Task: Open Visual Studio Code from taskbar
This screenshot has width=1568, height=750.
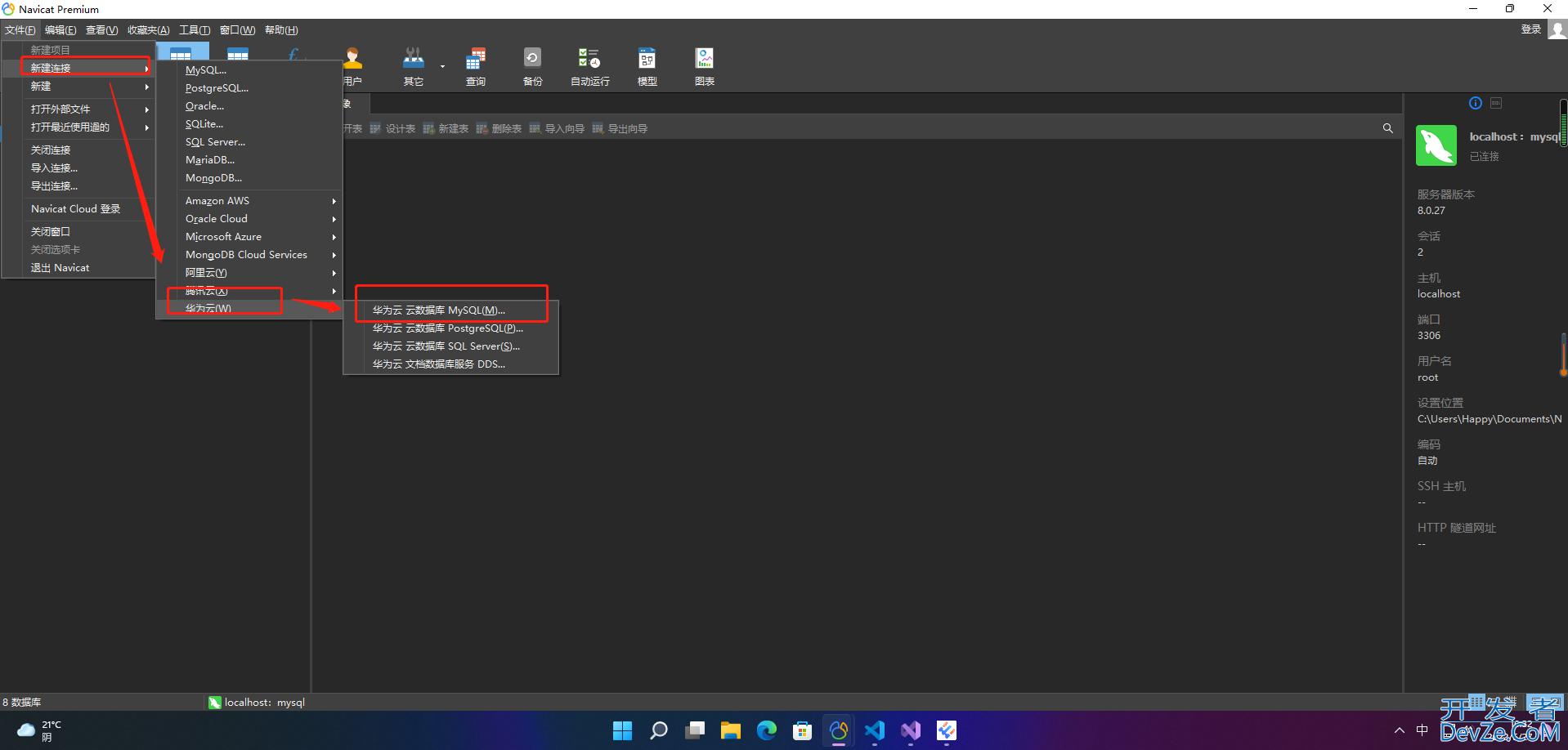Action: pos(875,730)
